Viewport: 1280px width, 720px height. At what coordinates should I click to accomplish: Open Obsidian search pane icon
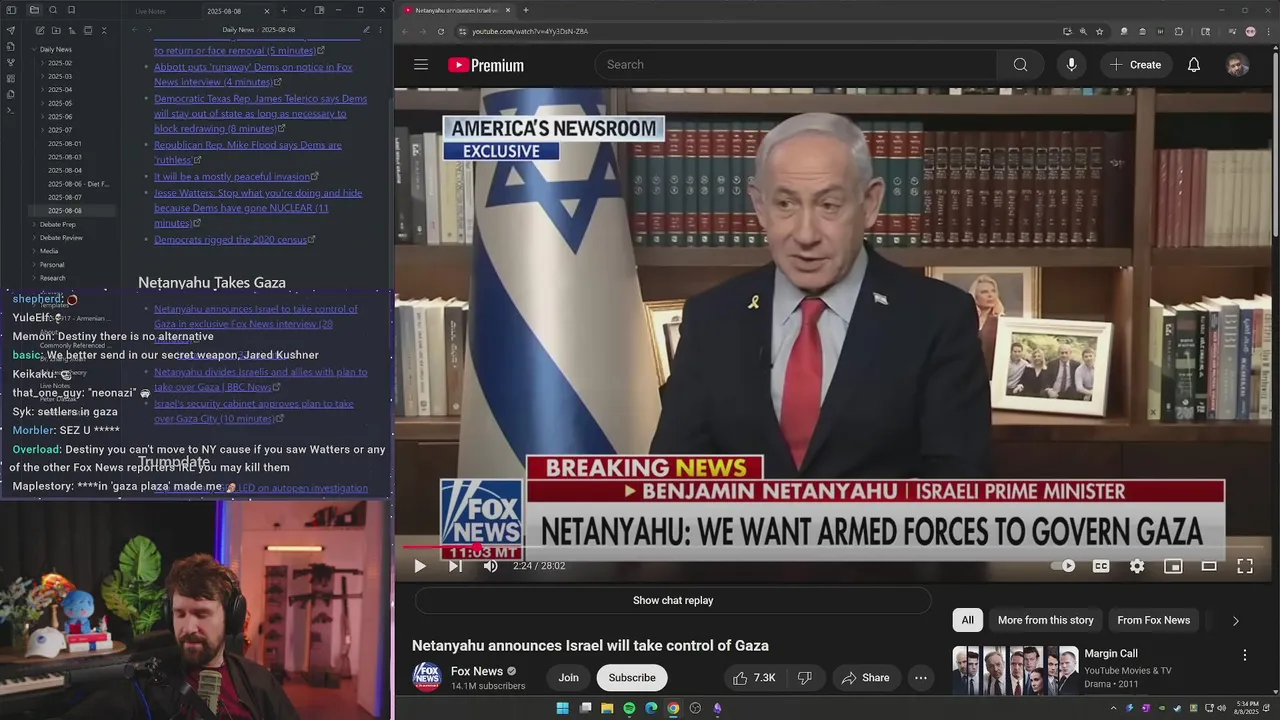tap(53, 10)
